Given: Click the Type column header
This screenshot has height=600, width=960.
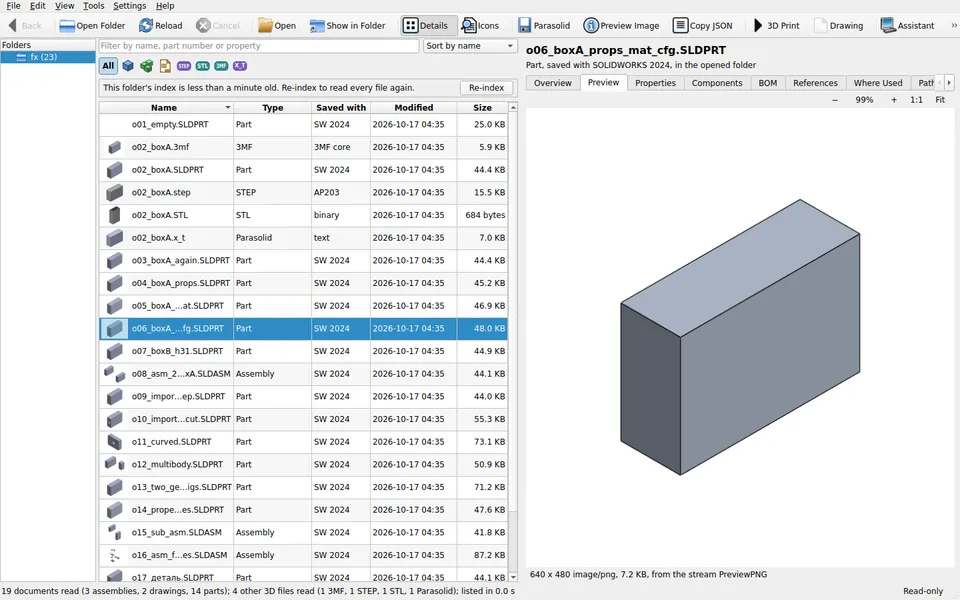Looking at the screenshot, I should tap(272, 108).
